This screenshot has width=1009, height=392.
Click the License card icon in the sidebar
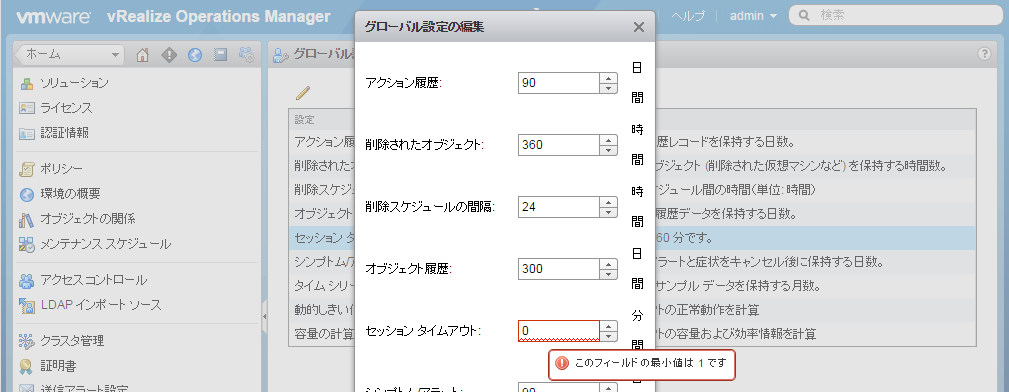coord(26,108)
